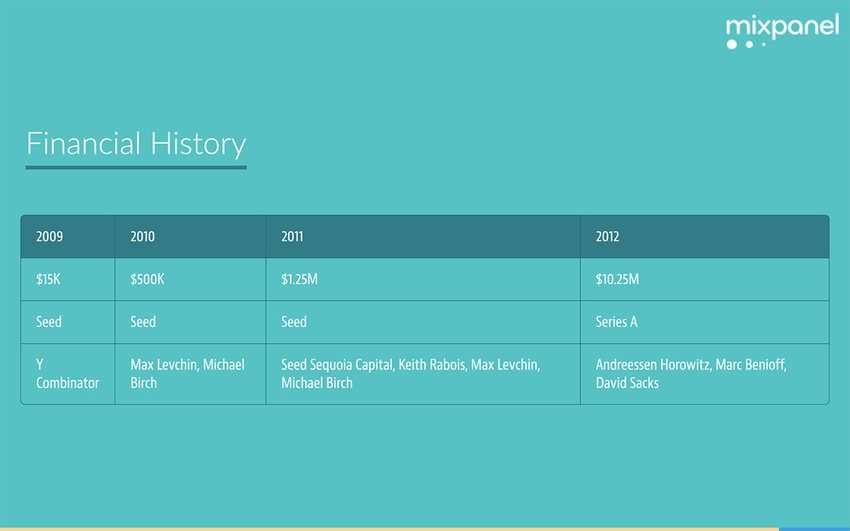Screen dimensions: 850x531
Task: Click Seed in the 2011 column
Action: [423, 322]
